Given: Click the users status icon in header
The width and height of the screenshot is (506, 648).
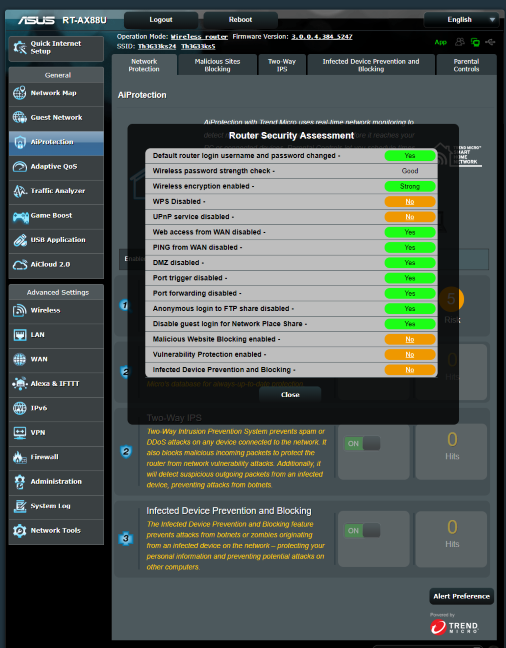Looking at the screenshot, I should click(459, 42).
